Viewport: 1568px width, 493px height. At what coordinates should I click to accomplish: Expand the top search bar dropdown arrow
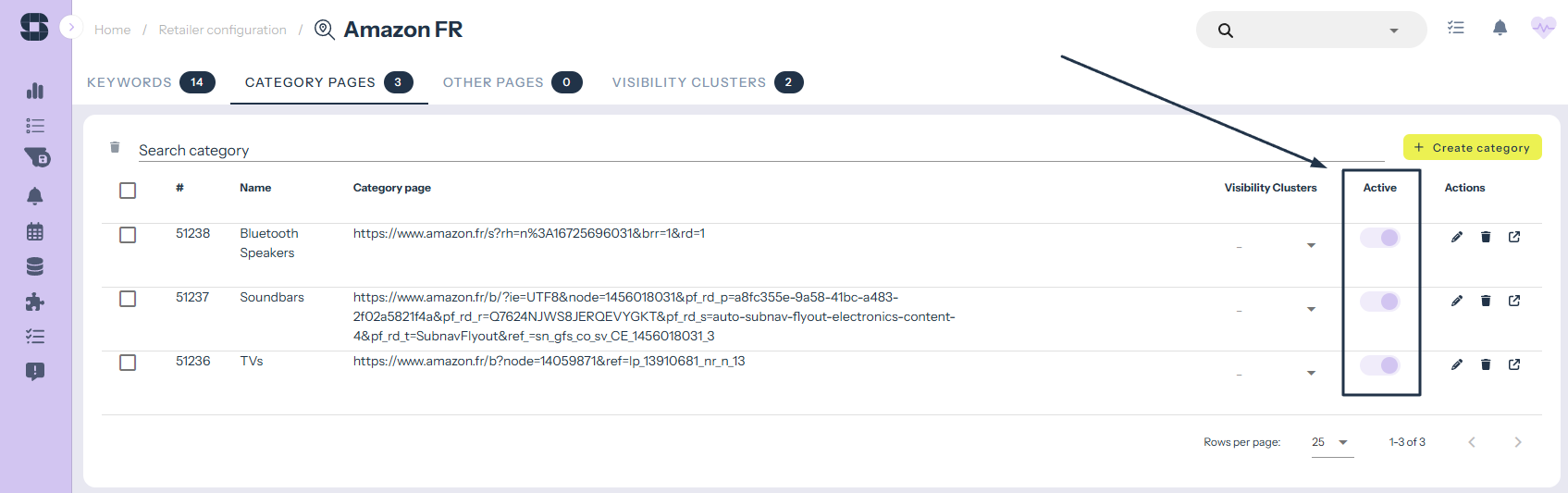(x=1393, y=31)
